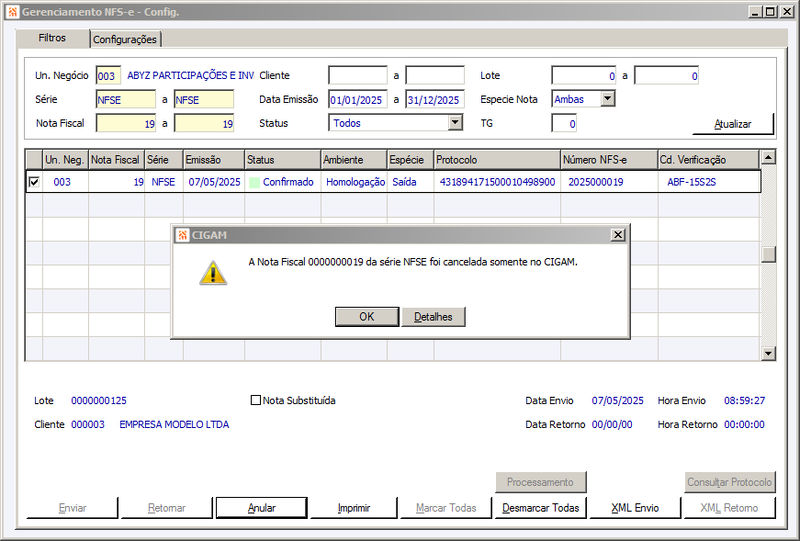The image size is (800, 541).
Task: Click the Confirmado status cell text
Action: pyautogui.click(x=288, y=182)
